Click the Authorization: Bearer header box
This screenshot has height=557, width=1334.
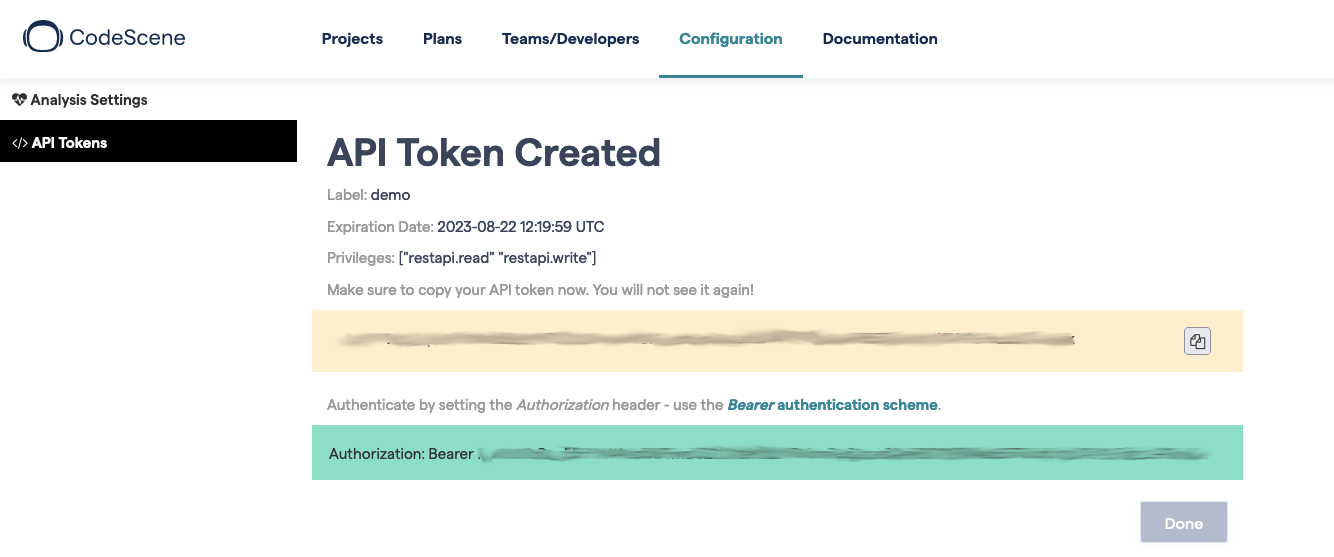pyautogui.click(x=777, y=453)
